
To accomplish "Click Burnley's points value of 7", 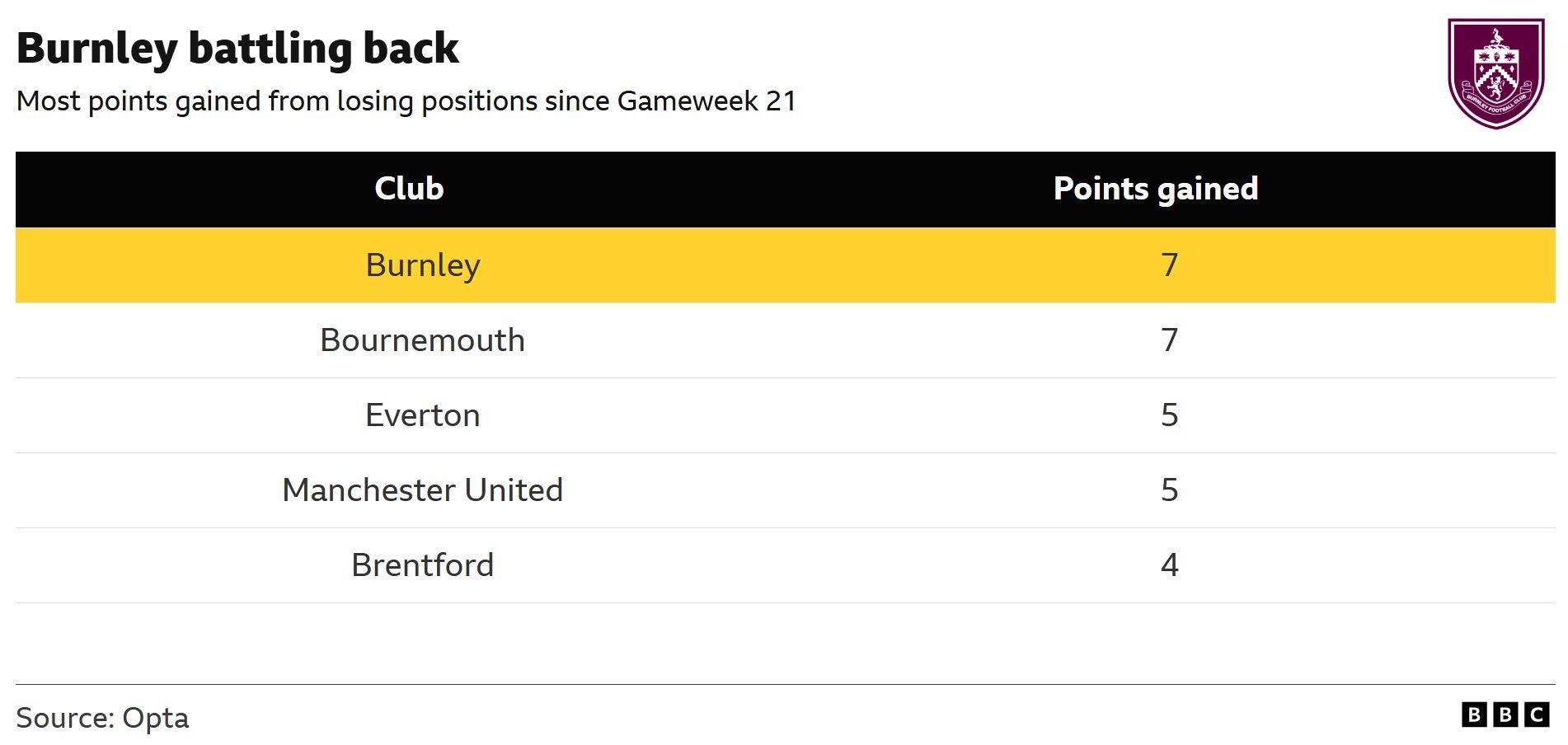I will [1169, 265].
